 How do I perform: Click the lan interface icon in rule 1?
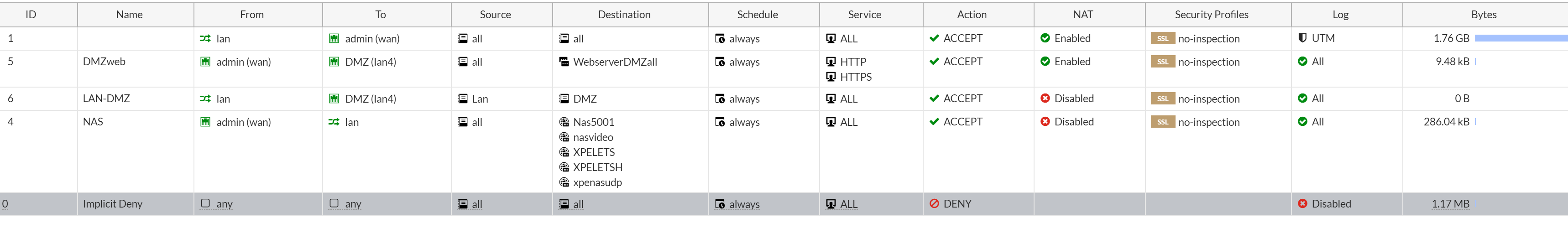click(205, 38)
